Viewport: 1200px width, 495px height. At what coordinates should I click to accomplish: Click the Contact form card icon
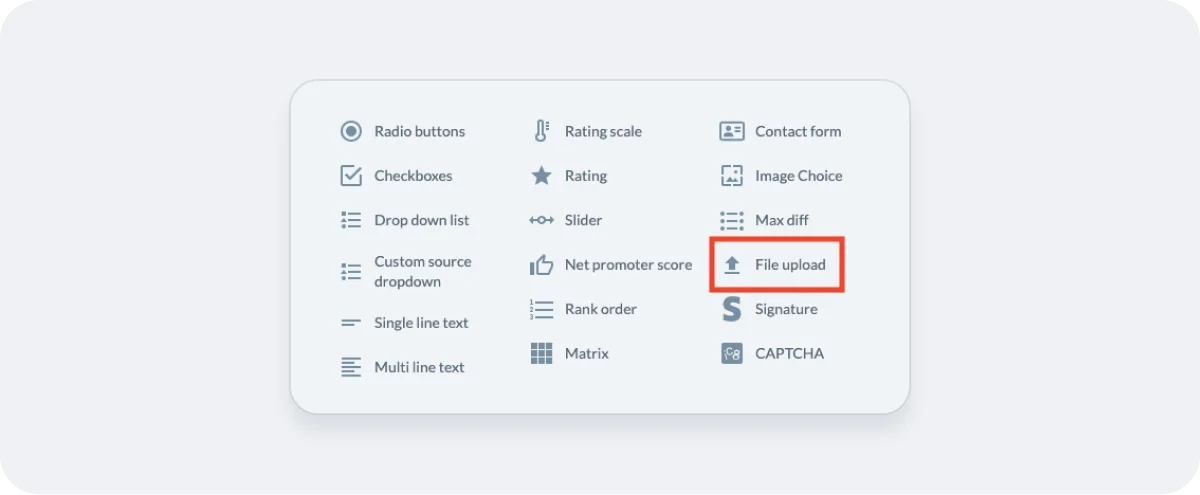click(732, 131)
